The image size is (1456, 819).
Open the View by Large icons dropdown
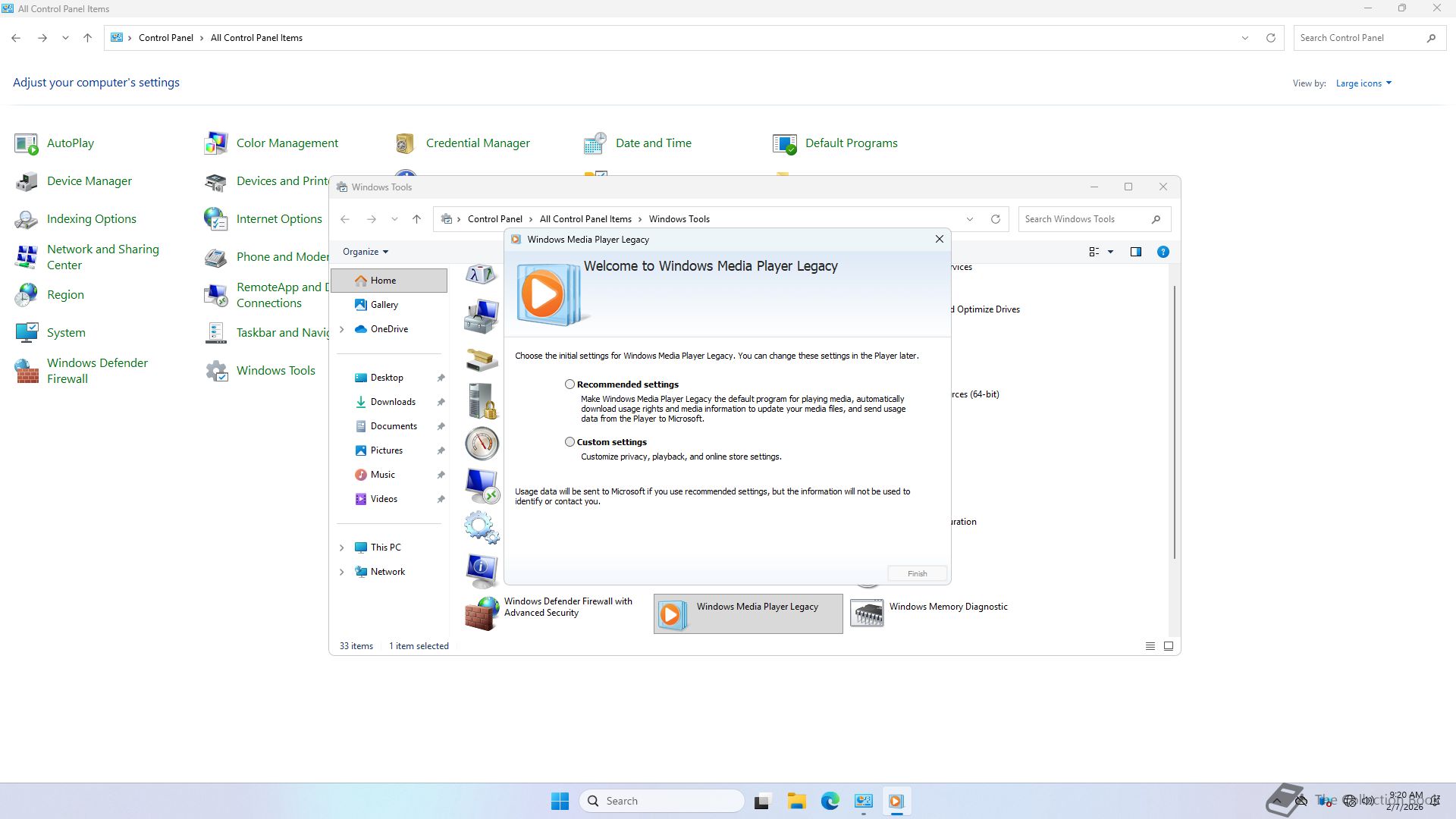pyautogui.click(x=1363, y=83)
